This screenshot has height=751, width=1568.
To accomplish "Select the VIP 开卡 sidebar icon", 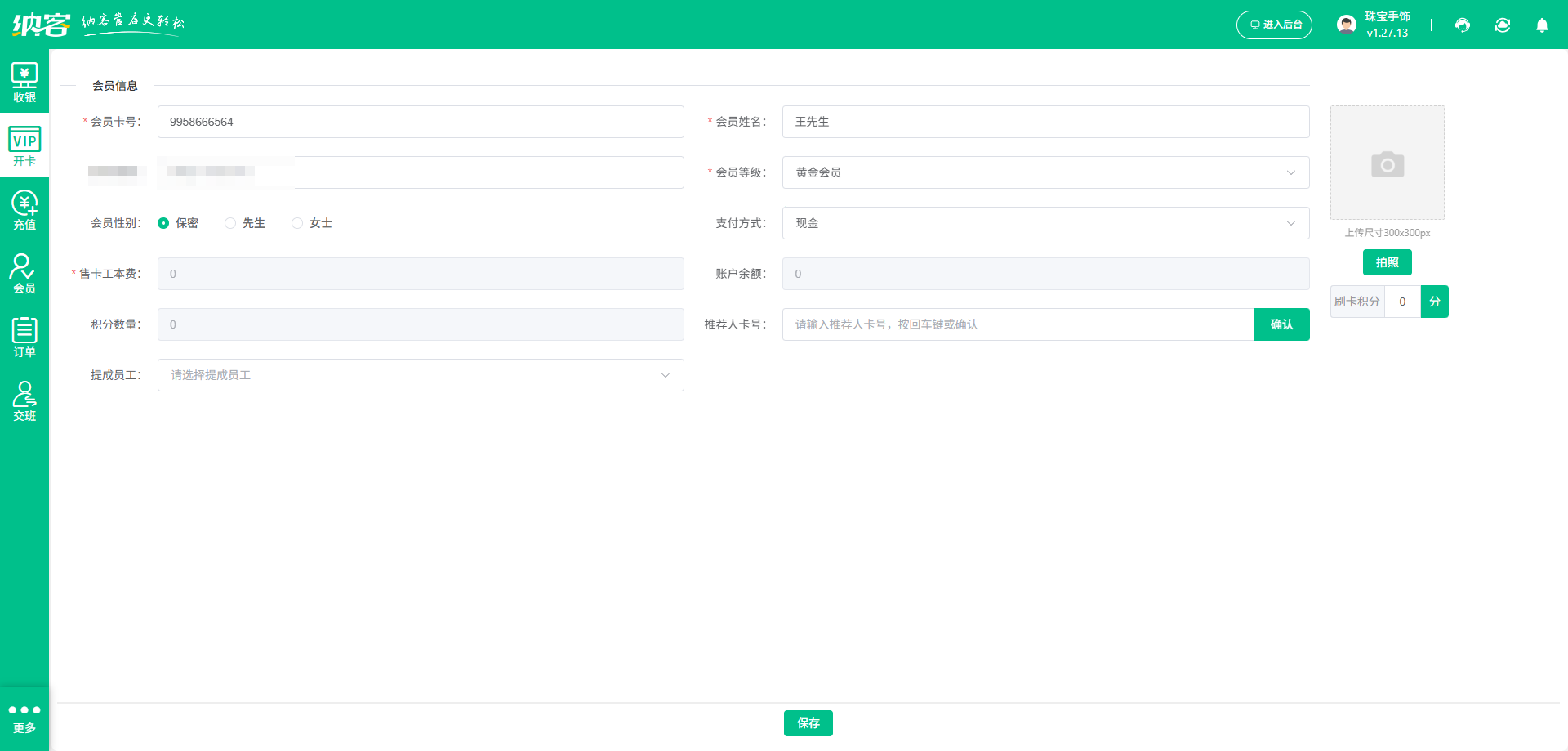I will (24, 146).
